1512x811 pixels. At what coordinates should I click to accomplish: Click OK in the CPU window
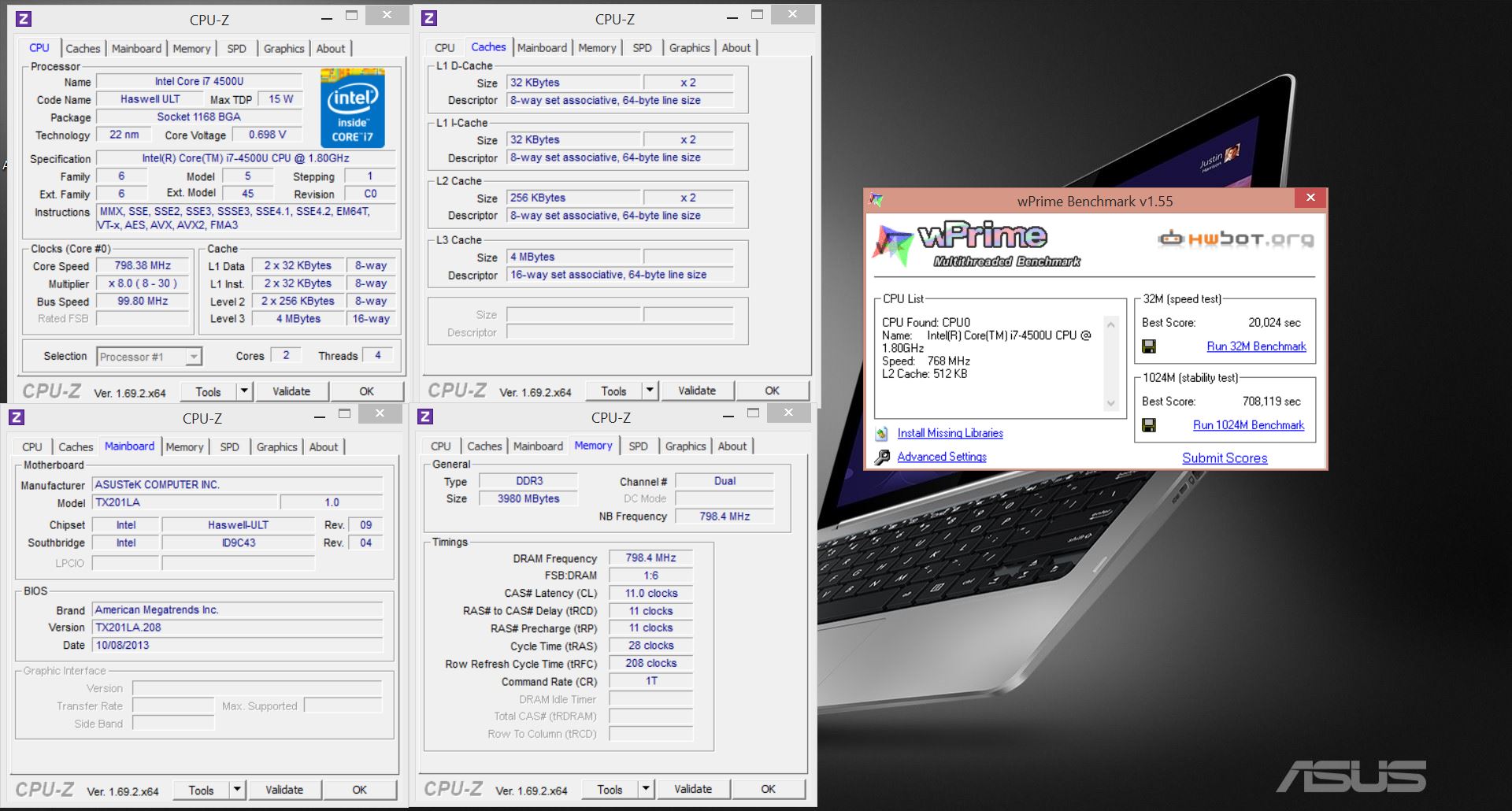367,391
